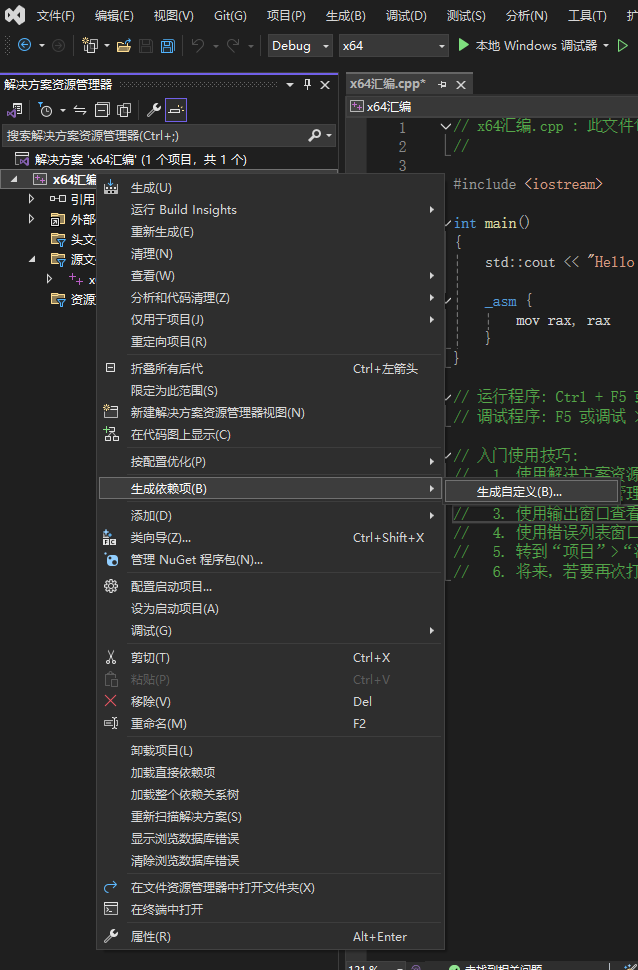Open the 编辑(E) menu
The image size is (638, 970).
point(114,15)
